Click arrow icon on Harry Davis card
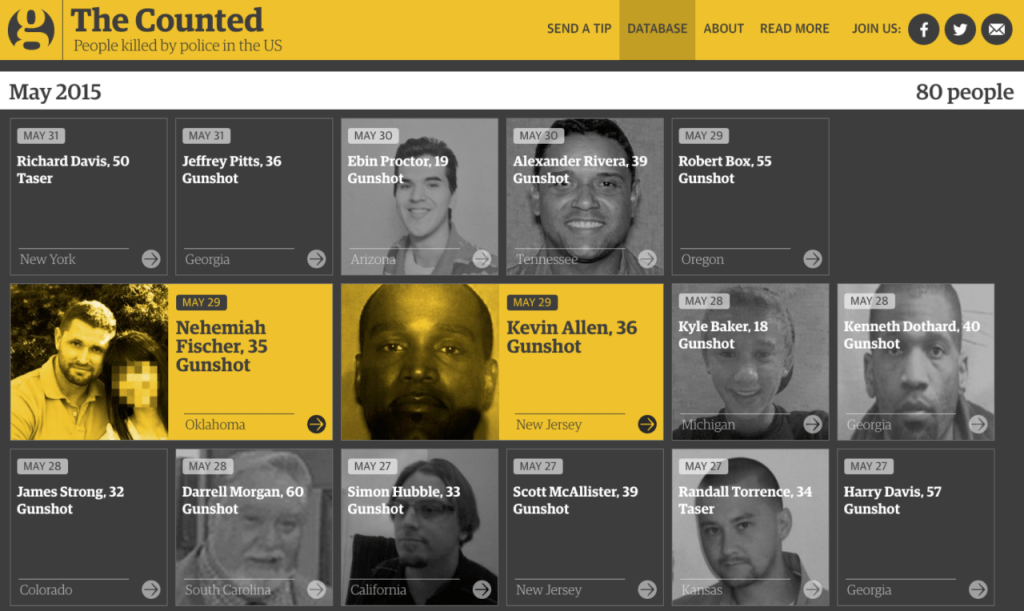This screenshot has height=611, width=1024. [978, 589]
